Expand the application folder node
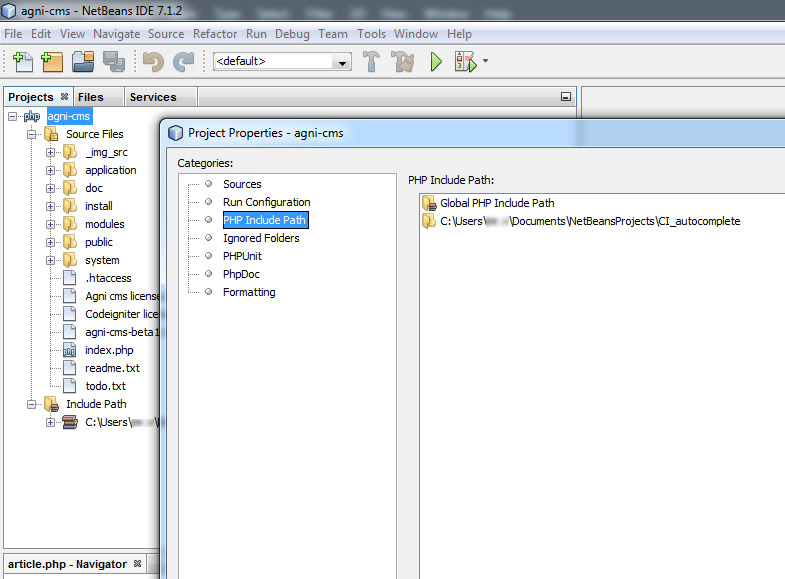Screen dimensions: 785x579 (51, 170)
